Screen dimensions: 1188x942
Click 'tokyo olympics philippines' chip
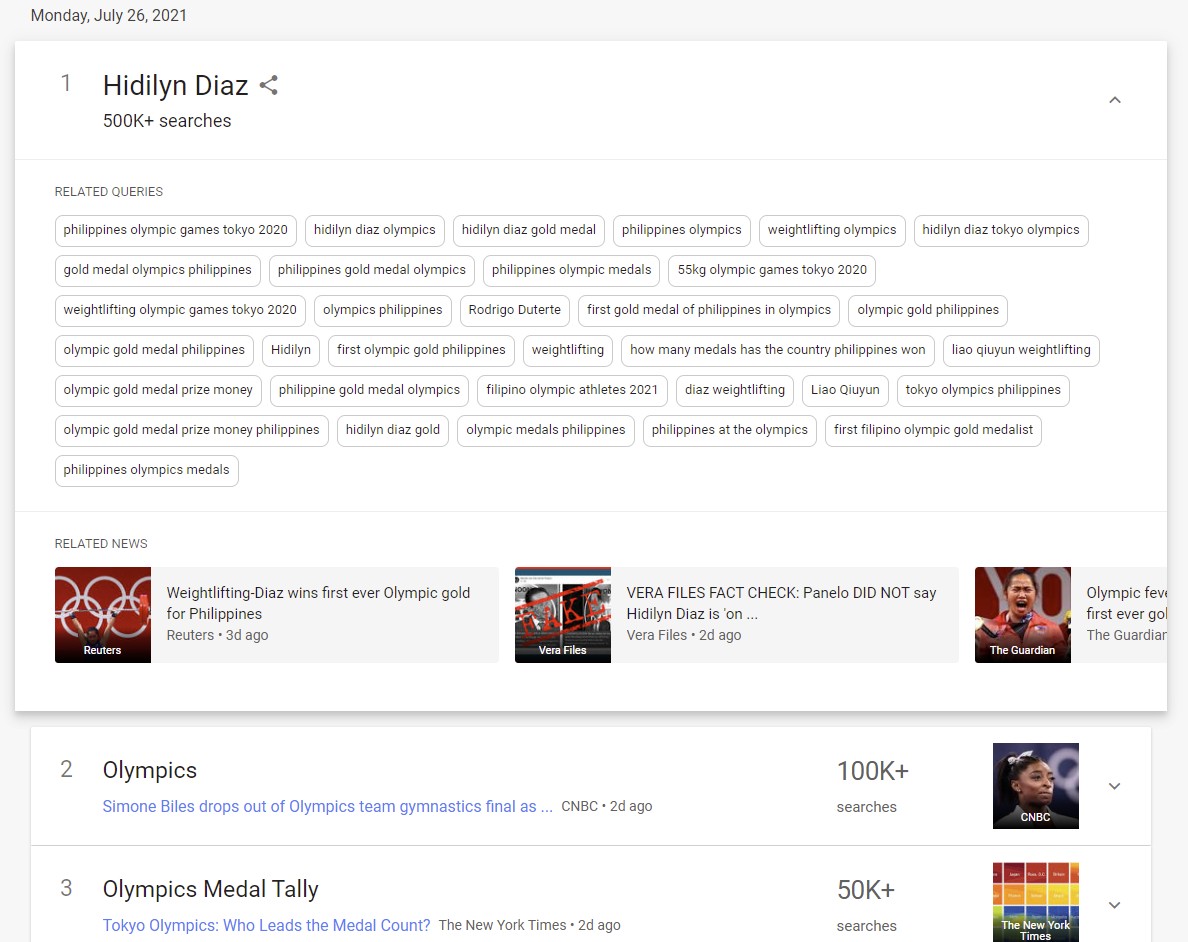(983, 391)
